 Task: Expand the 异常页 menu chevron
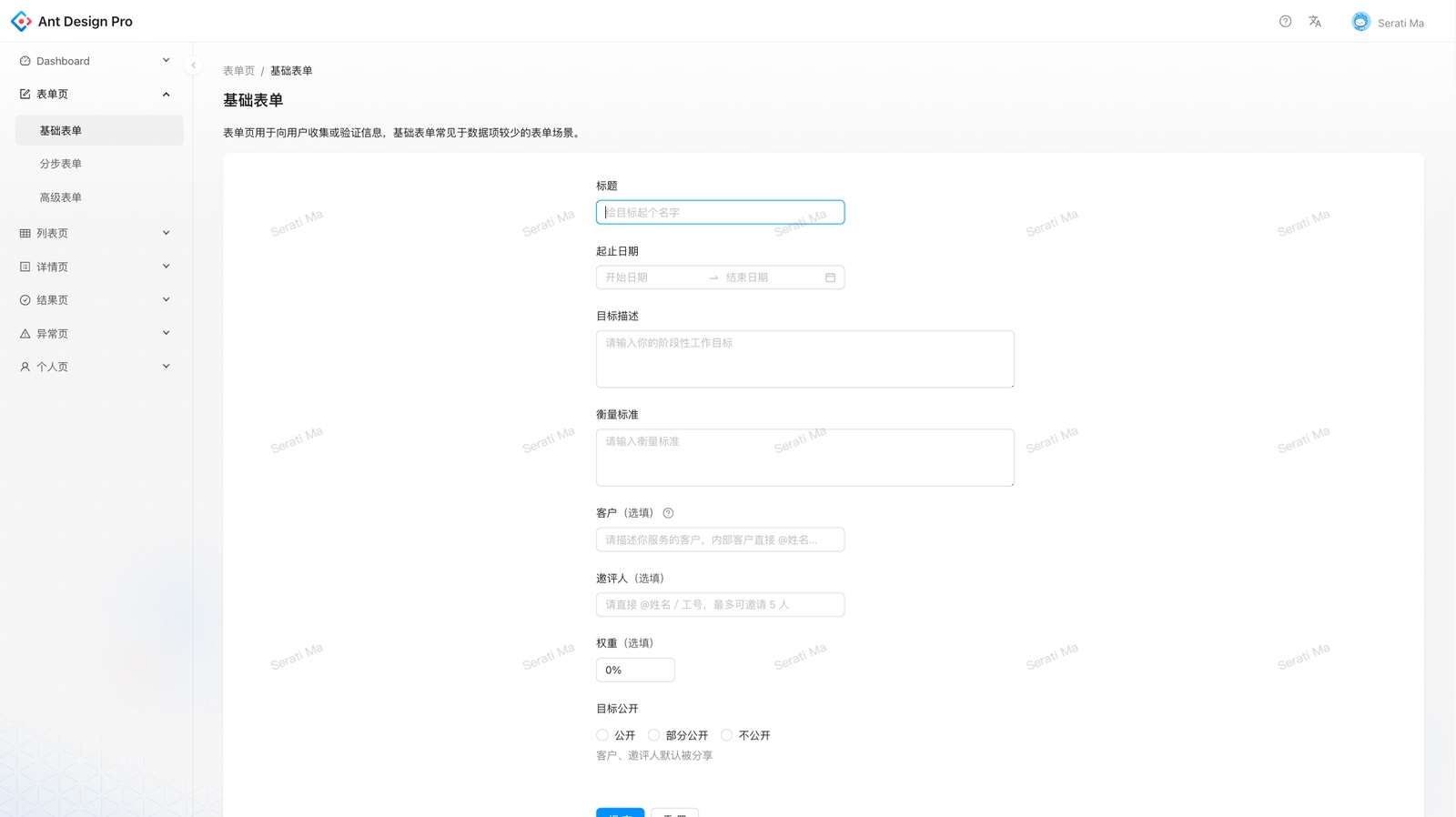(x=166, y=333)
